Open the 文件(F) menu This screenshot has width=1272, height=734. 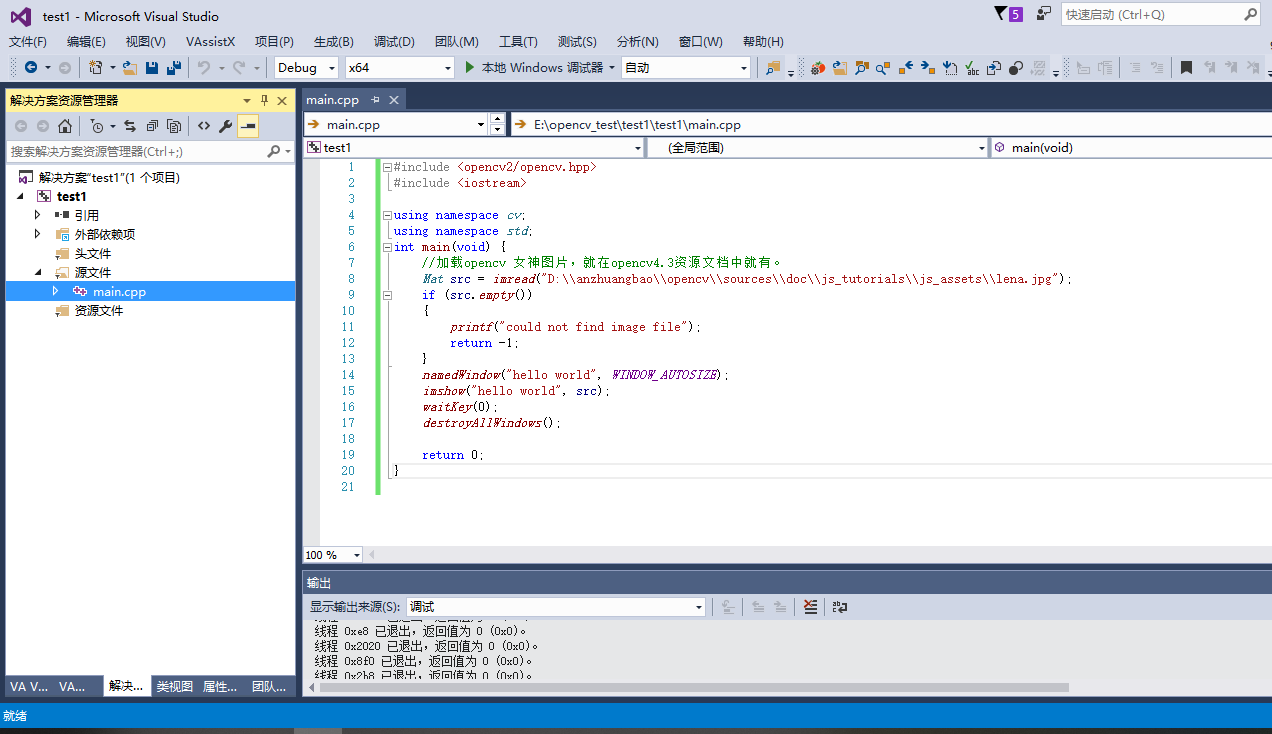(28, 41)
